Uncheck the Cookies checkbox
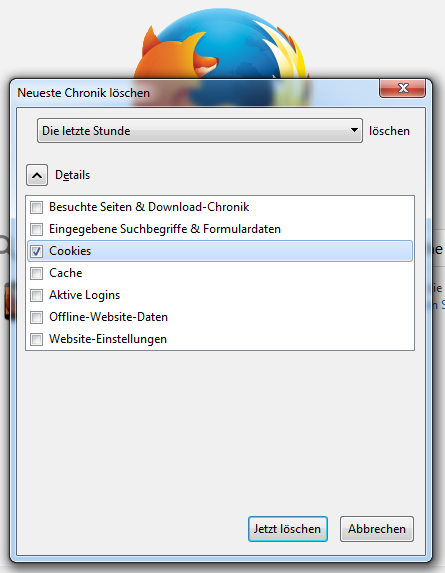 pyautogui.click(x=37, y=251)
